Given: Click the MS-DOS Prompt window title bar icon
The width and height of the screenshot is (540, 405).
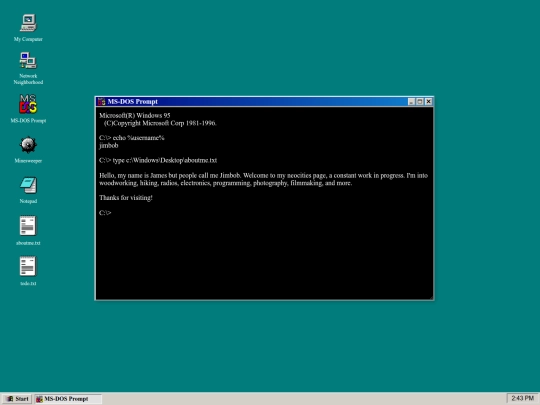Looking at the screenshot, I should point(101,102).
